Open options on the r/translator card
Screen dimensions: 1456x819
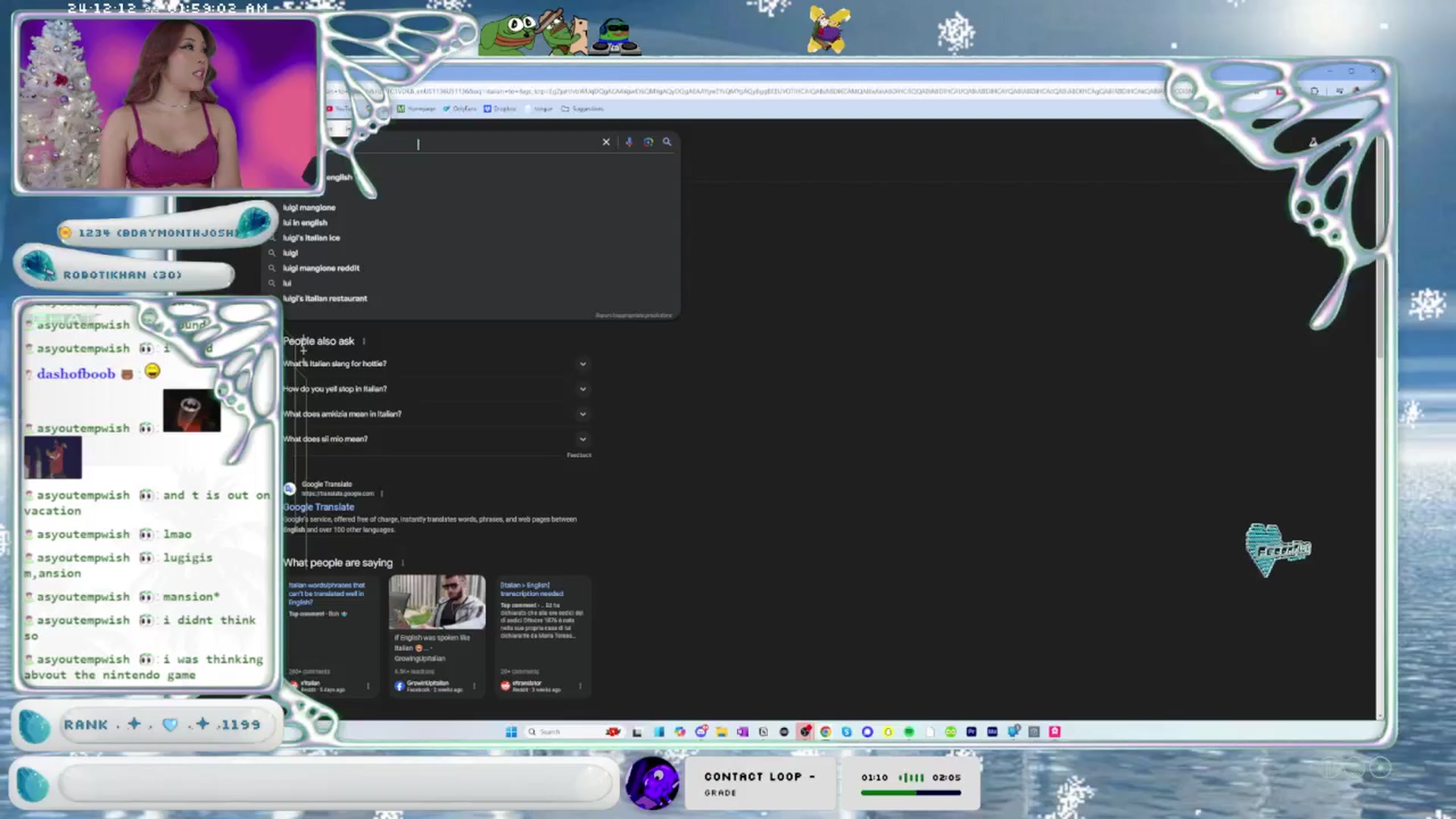click(x=580, y=686)
